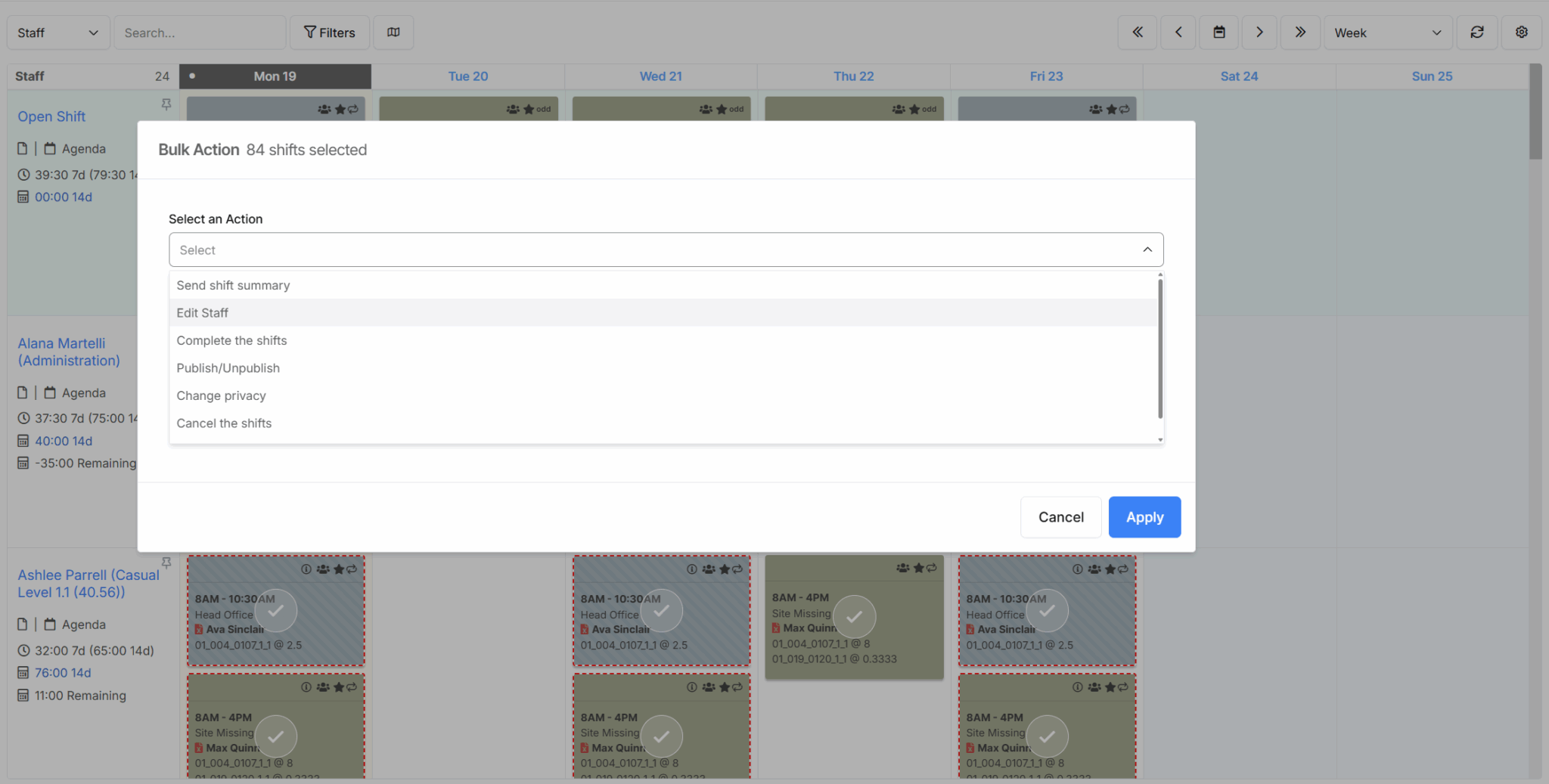Jump back with double left chevron
Image resolution: width=1549 pixels, height=784 pixels.
[x=1138, y=33]
